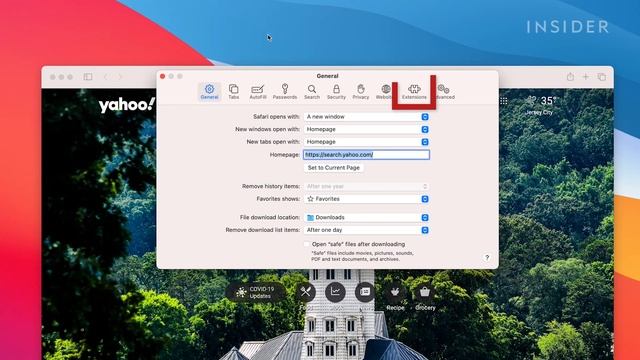Open the 'Remove history items' dropdown
This screenshot has width=640, height=360.
point(367,187)
